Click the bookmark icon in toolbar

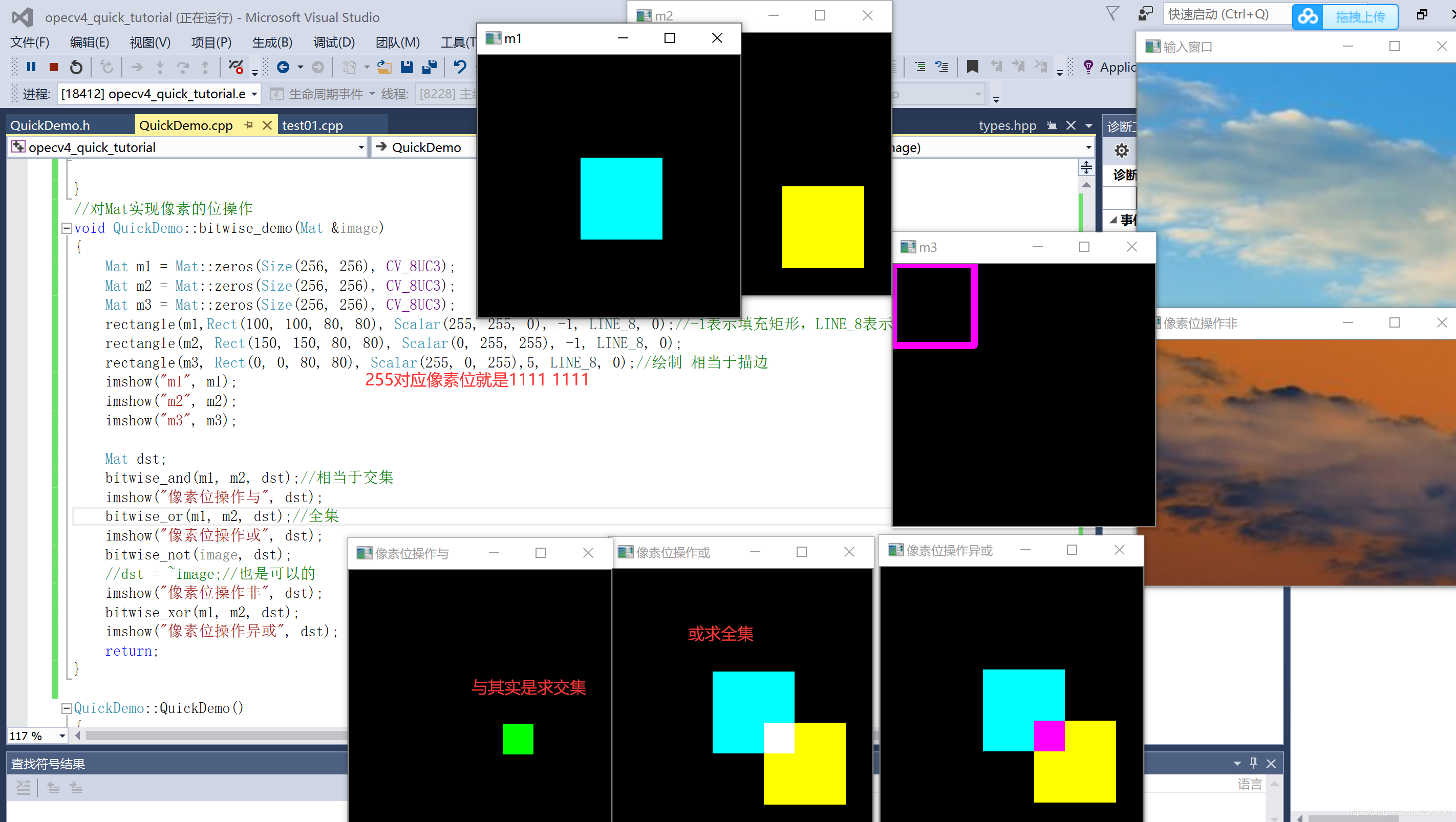(972, 67)
